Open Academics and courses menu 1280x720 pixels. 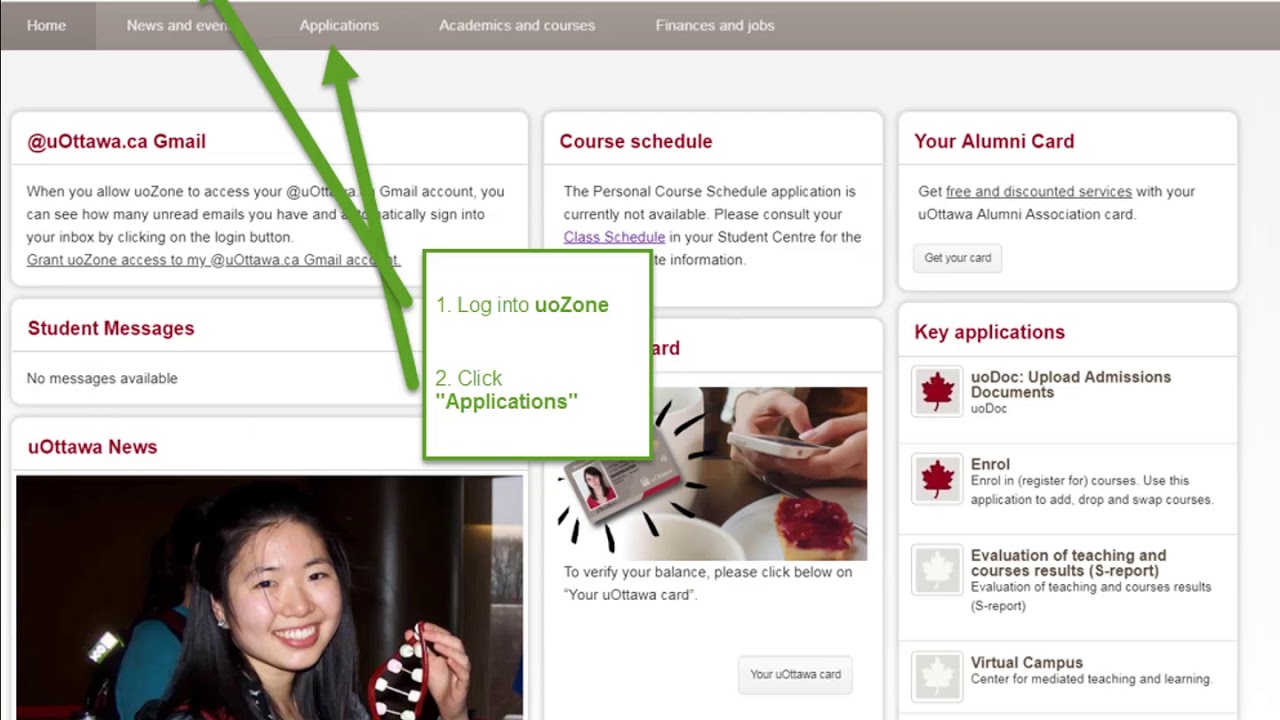pos(517,25)
